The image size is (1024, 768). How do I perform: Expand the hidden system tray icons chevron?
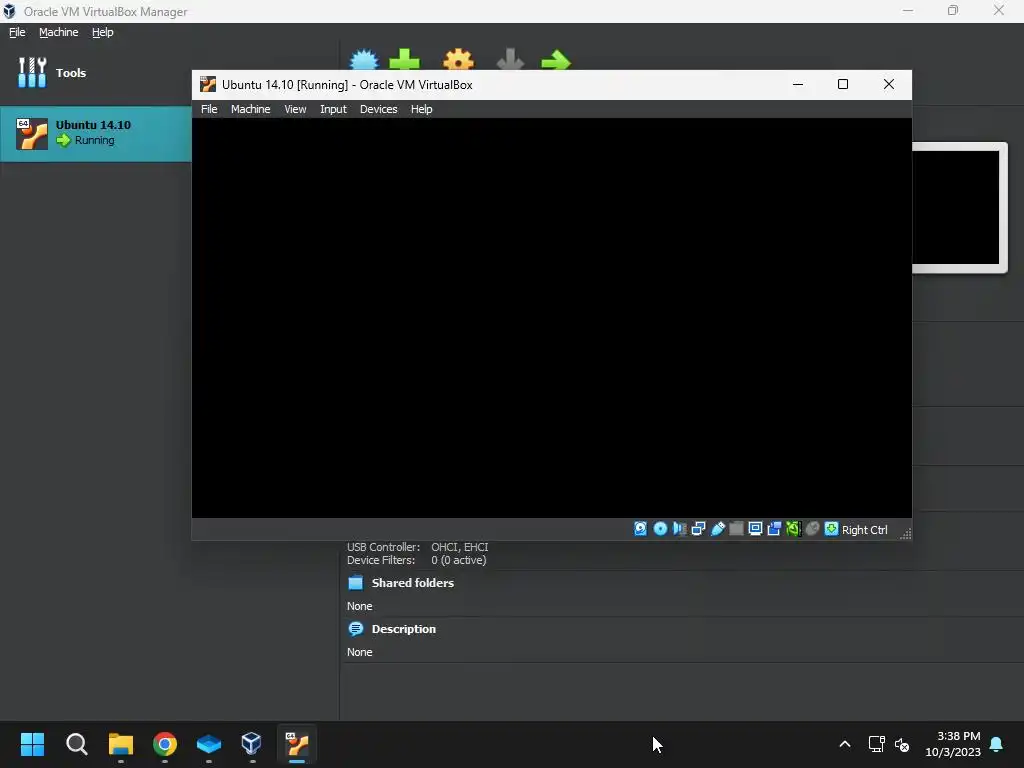(844, 744)
